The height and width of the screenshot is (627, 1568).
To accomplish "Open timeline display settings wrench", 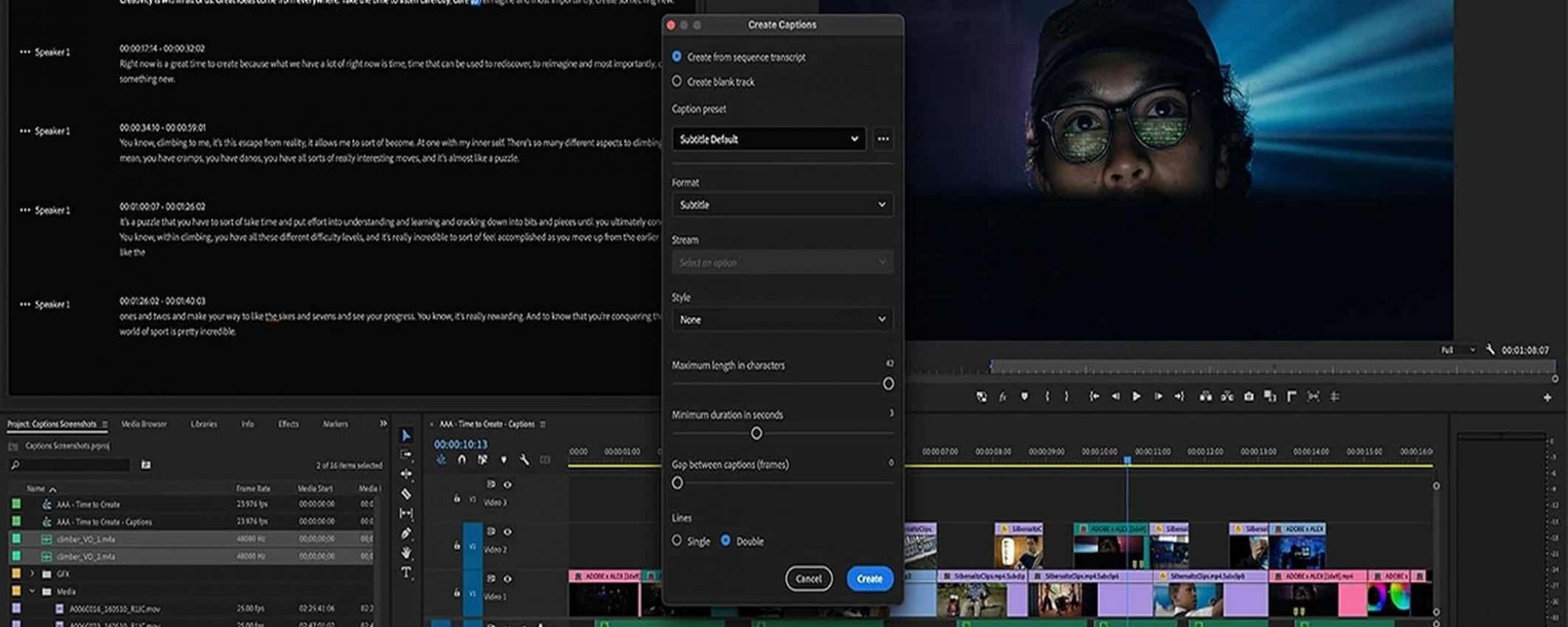I will click(x=524, y=460).
